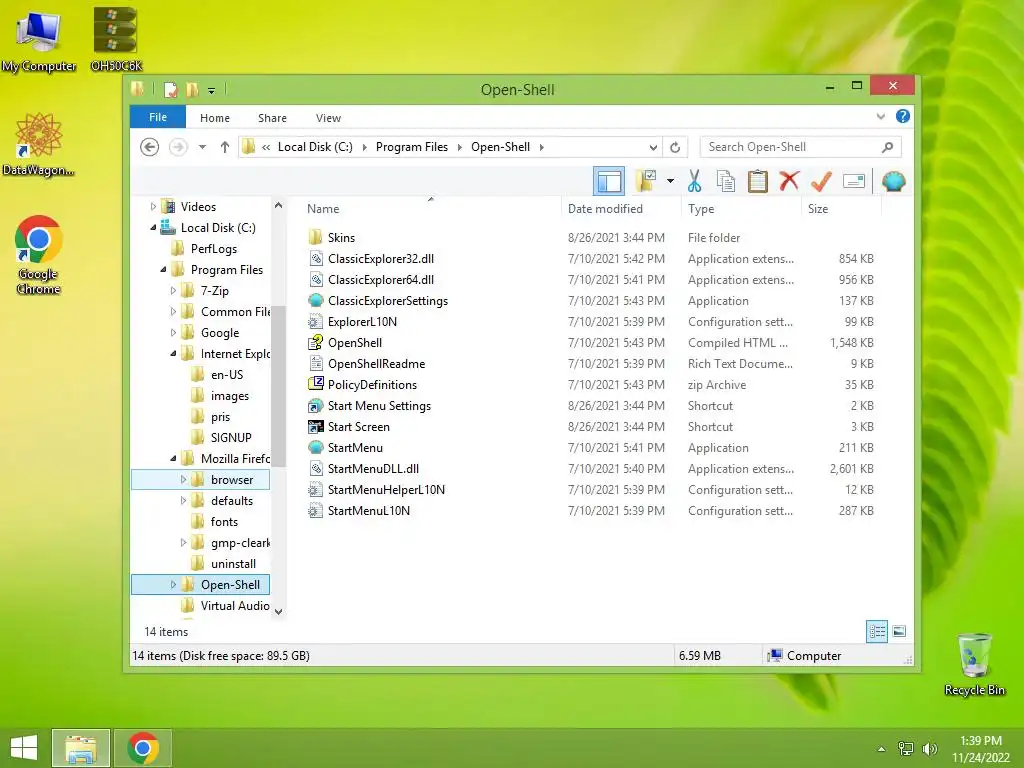Select the browser folder in tree
The width and height of the screenshot is (1024, 768).
click(232, 479)
